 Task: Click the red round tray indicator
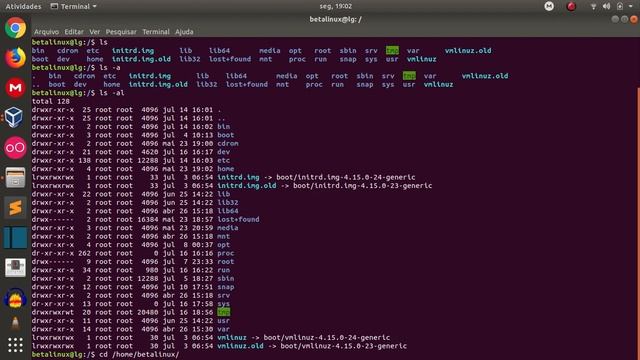[x=571, y=6]
